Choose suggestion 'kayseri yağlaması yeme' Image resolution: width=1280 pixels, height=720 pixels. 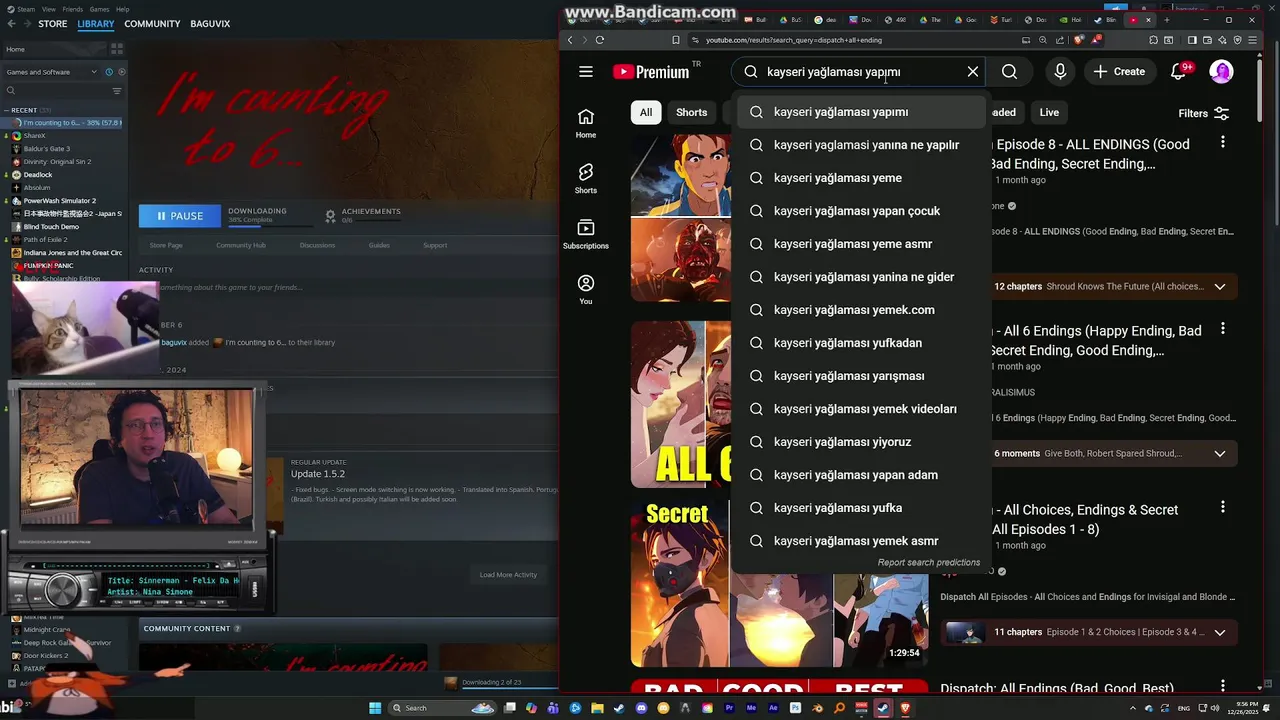coord(861,178)
